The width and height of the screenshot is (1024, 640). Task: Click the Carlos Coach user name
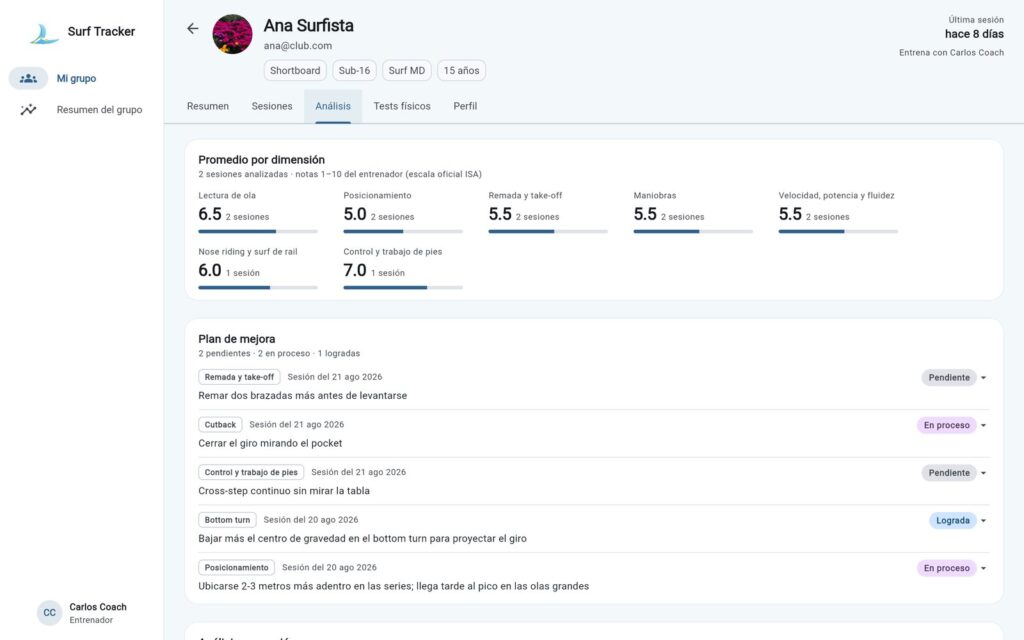pyautogui.click(x=98, y=607)
